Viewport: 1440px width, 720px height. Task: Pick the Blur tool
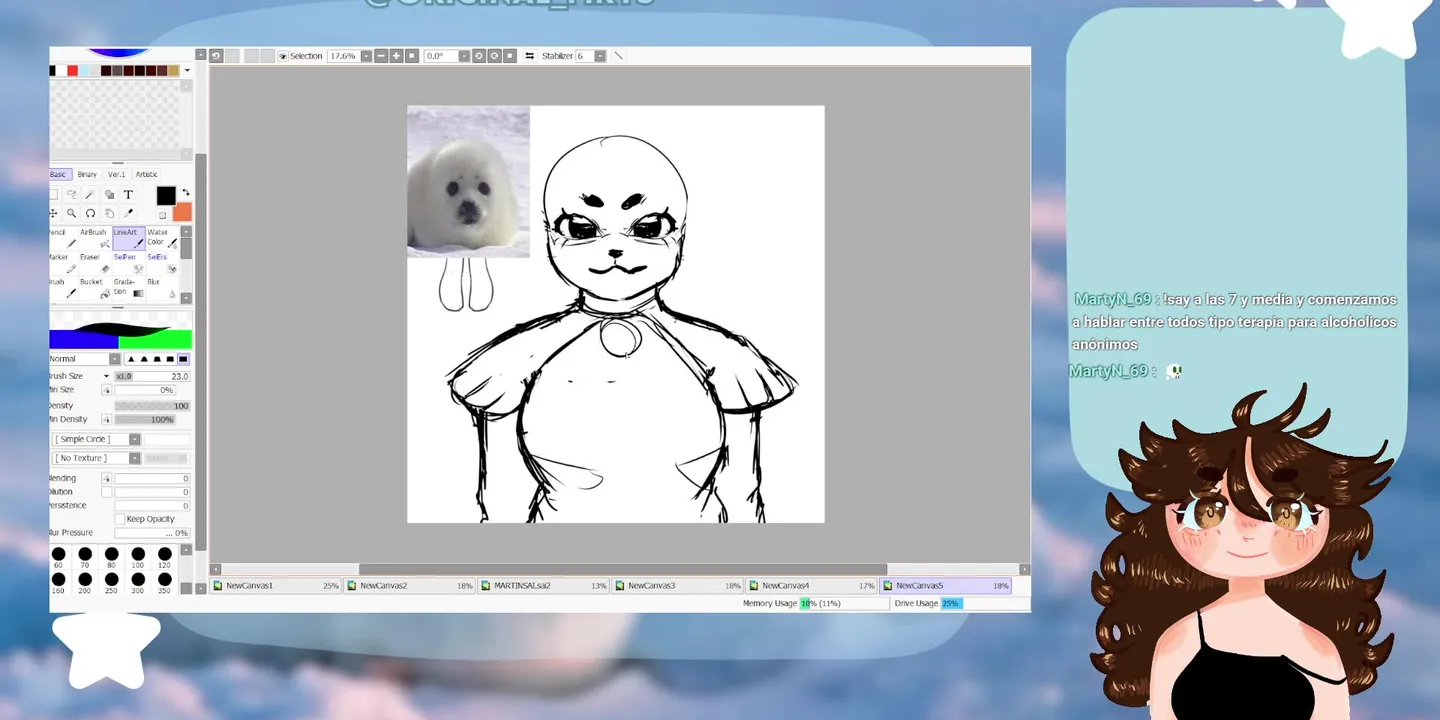162,288
